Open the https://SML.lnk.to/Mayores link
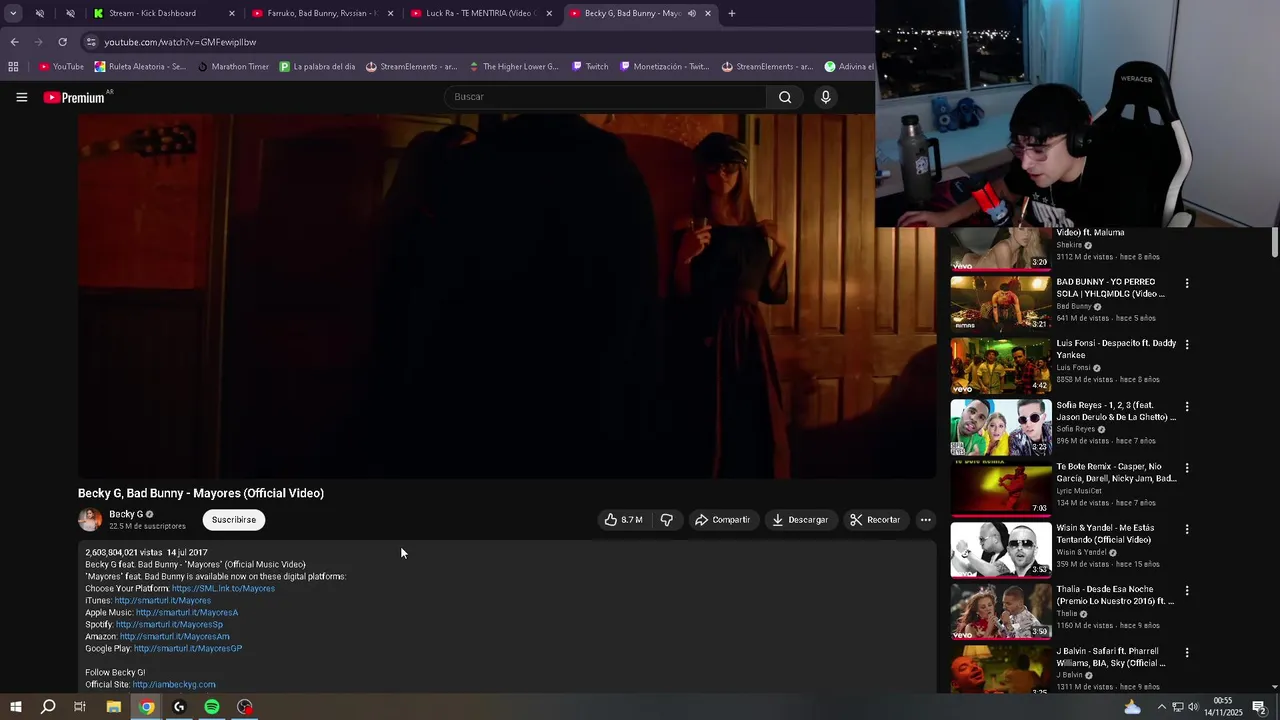The height and width of the screenshot is (720, 1280). [223, 589]
